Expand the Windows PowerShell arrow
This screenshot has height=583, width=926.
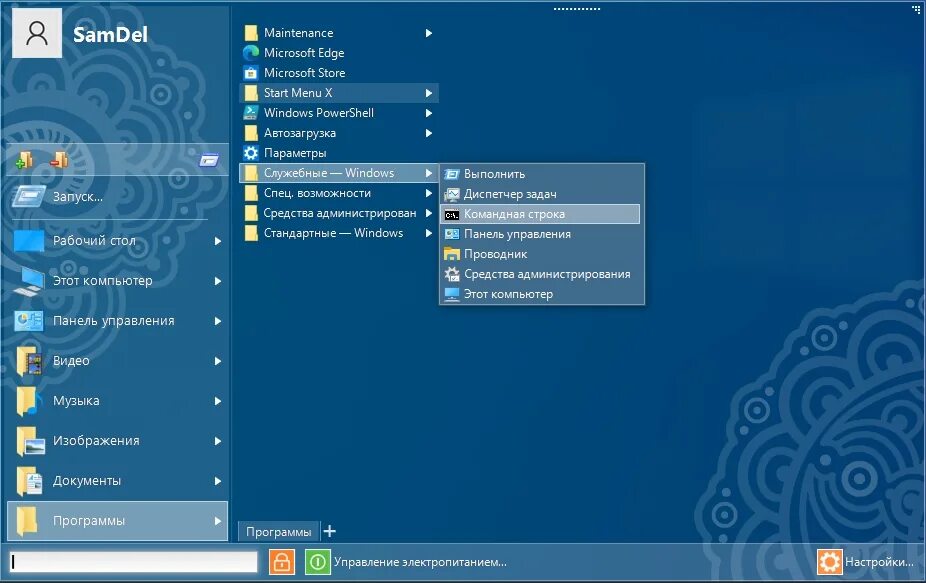pyautogui.click(x=429, y=113)
